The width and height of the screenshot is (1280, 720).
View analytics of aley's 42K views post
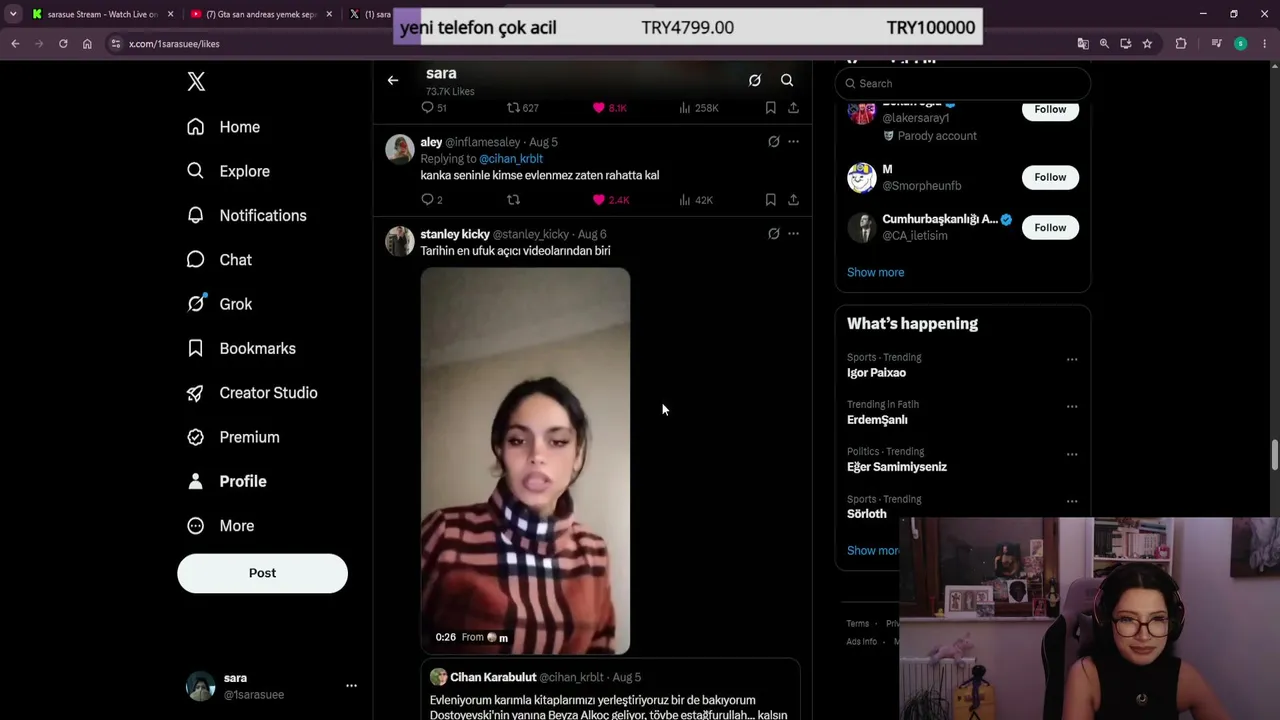pos(696,200)
